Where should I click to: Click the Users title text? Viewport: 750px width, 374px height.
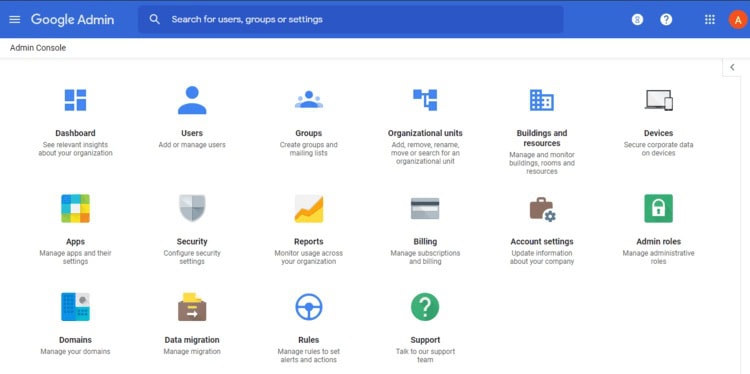192,133
